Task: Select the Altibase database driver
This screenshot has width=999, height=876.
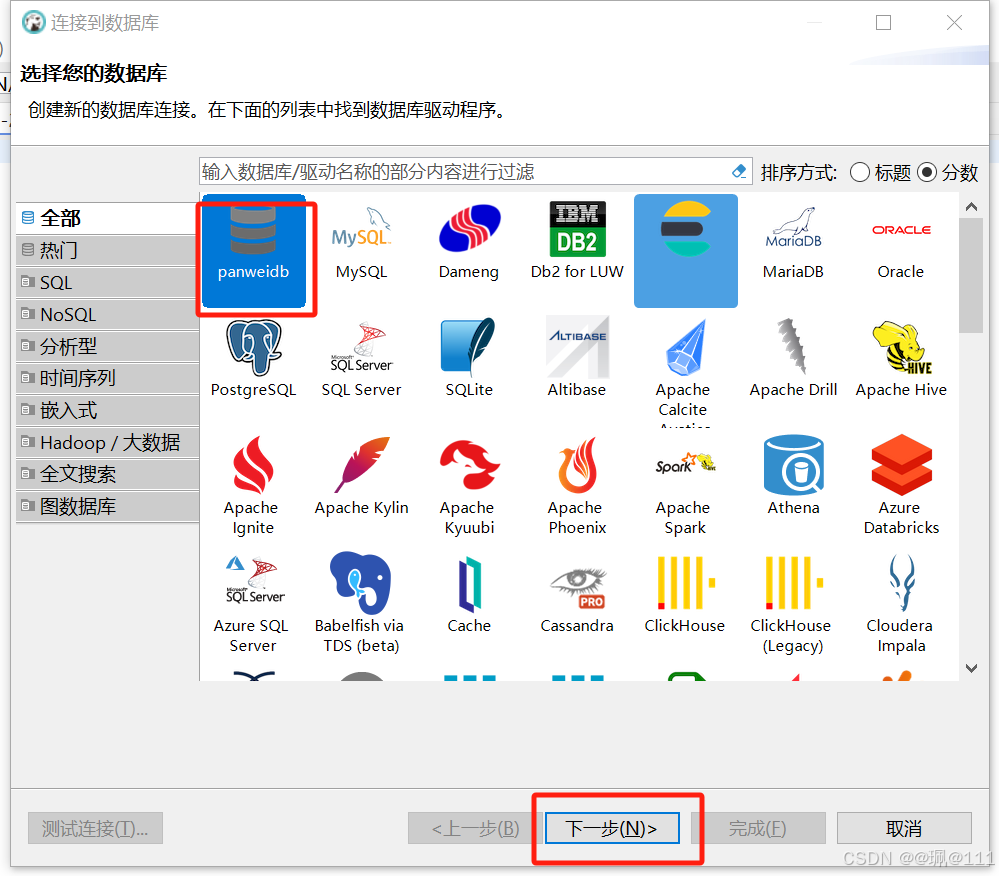Action: point(577,359)
